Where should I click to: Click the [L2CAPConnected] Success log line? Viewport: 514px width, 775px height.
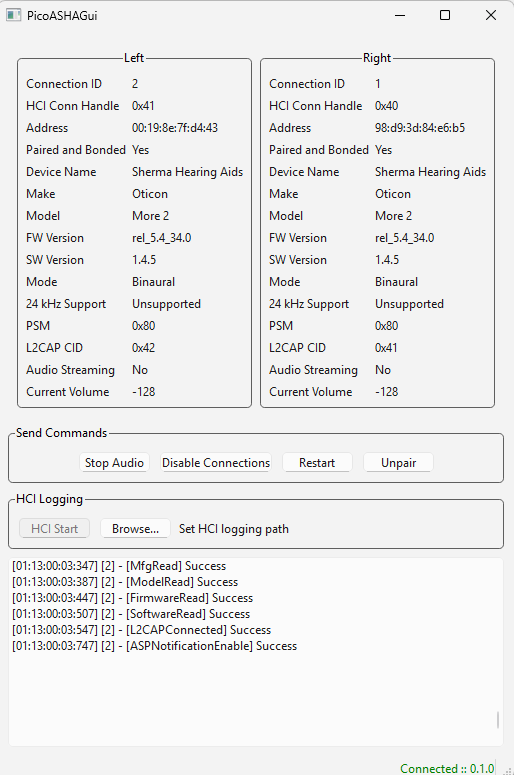[x=141, y=630]
